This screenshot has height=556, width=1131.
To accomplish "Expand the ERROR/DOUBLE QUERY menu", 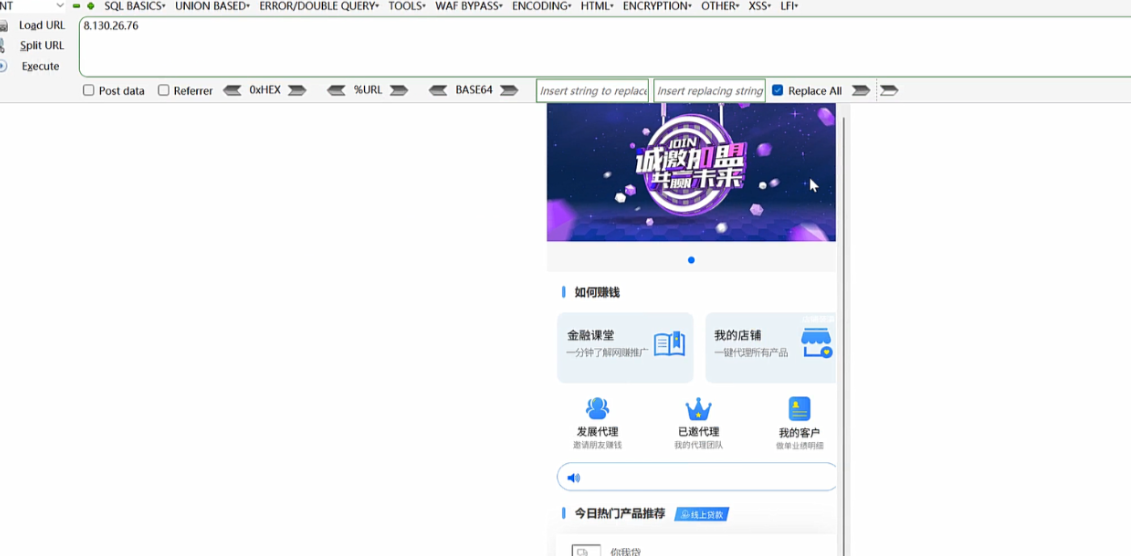I will pyautogui.click(x=319, y=6).
